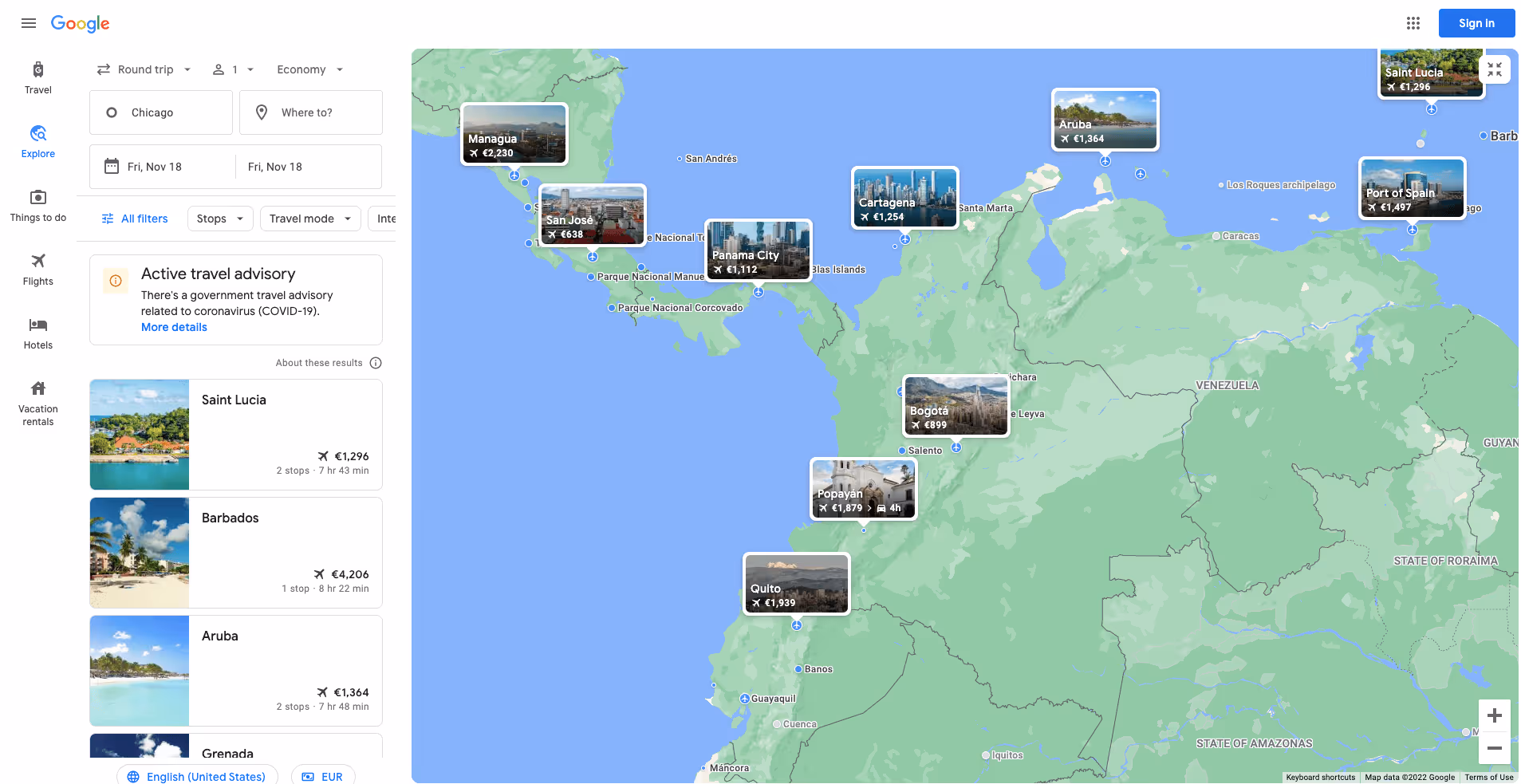Viewport: 1521px width, 784px height.
Task: Change language English (United States)
Action: (x=197, y=776)
